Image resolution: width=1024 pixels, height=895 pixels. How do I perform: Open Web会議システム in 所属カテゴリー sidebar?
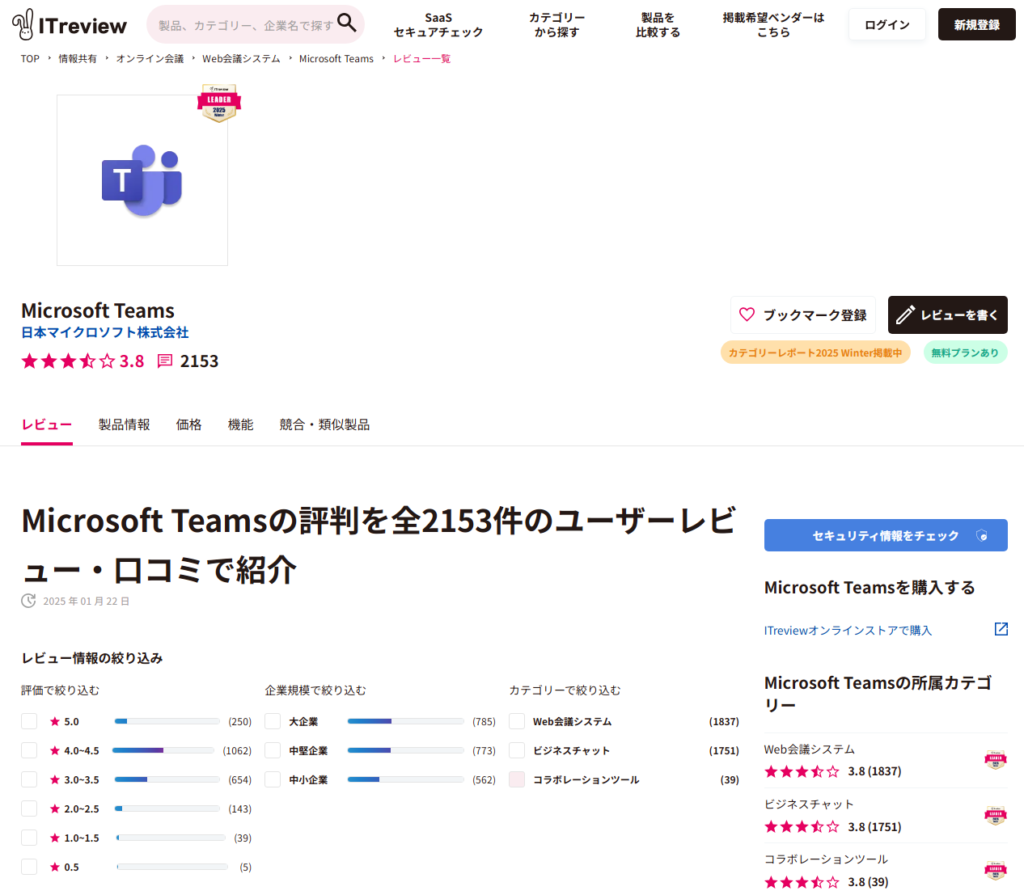click(x=809, y=749)
